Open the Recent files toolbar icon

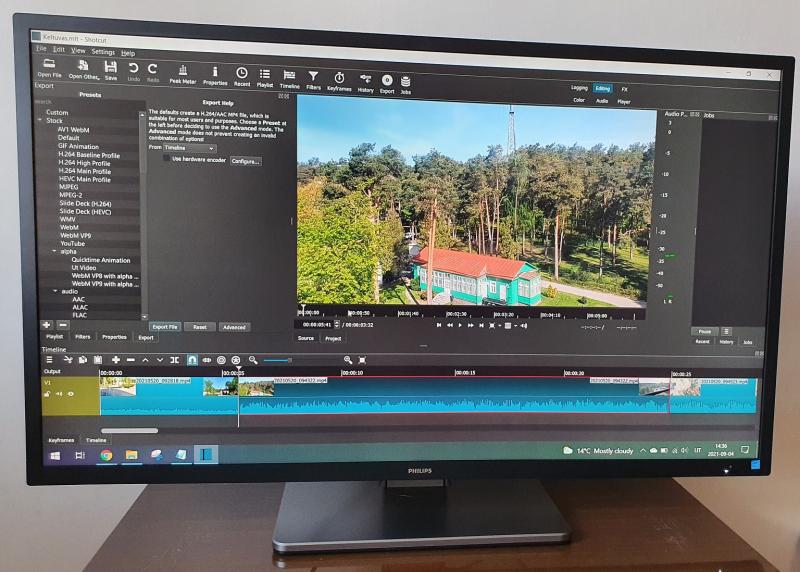[242, 78]
